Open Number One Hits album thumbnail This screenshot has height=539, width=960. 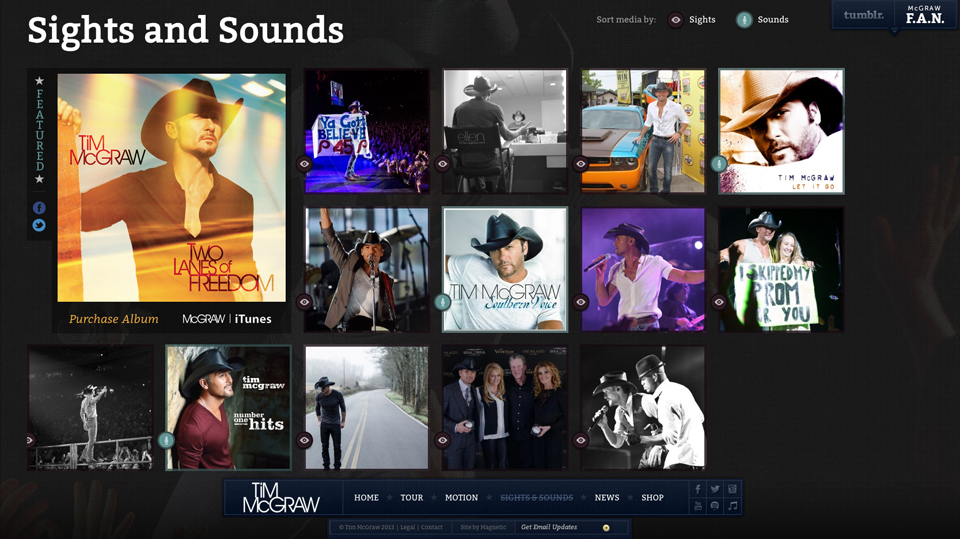pos(228,408)
